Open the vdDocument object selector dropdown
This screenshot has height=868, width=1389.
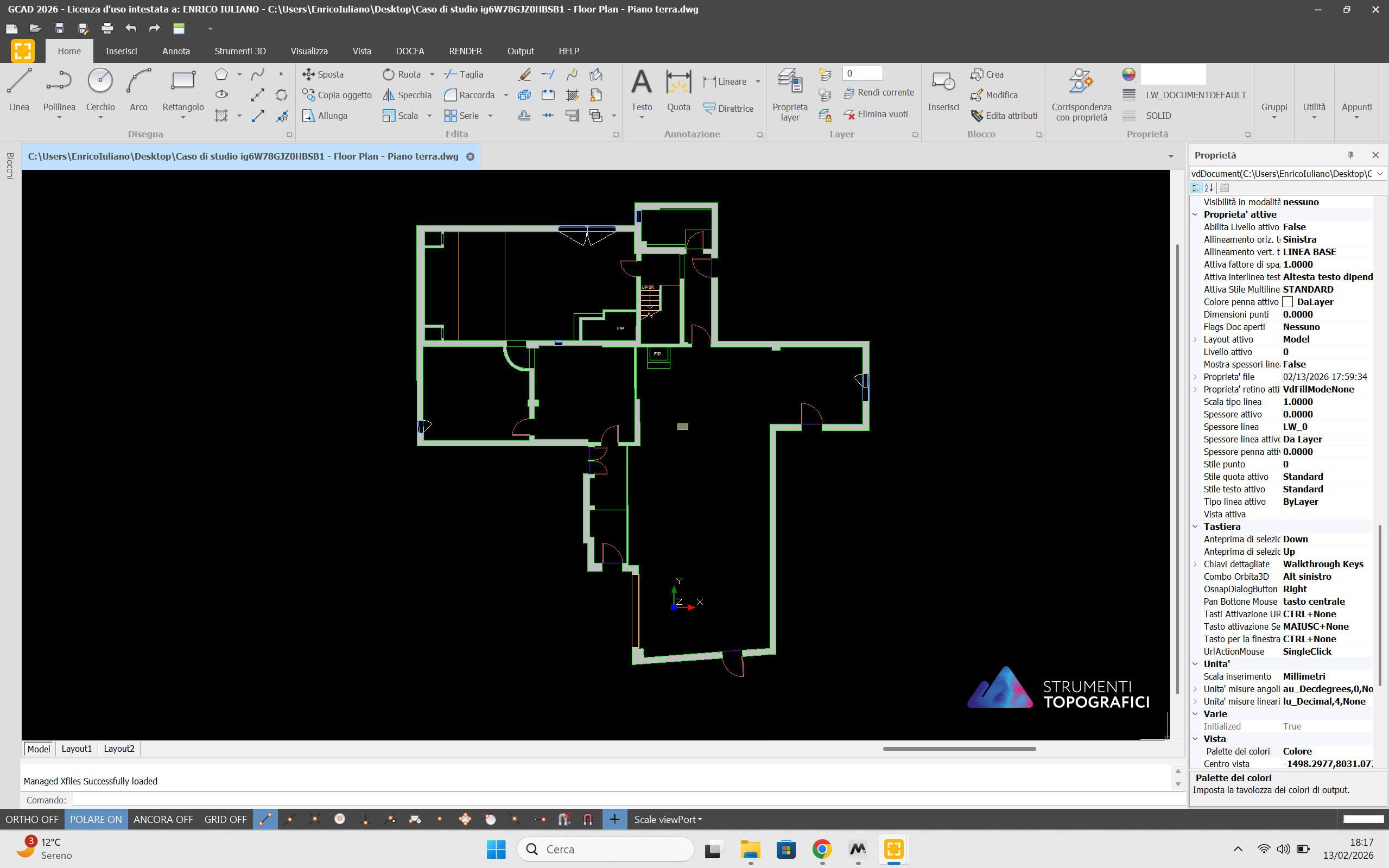1380,173
